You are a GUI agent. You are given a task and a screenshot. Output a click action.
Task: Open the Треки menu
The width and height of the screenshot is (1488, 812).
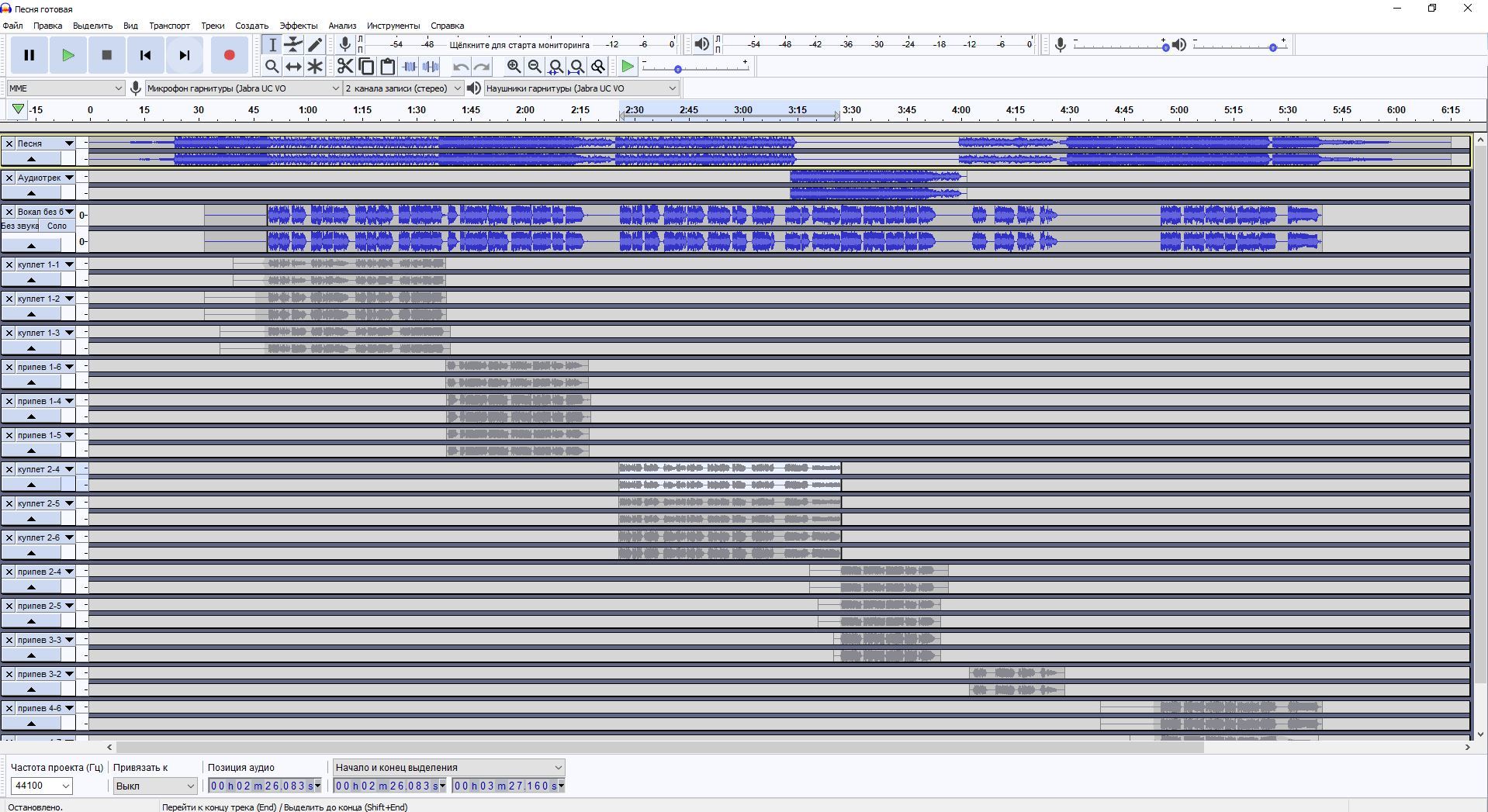[x=213, y=26]
